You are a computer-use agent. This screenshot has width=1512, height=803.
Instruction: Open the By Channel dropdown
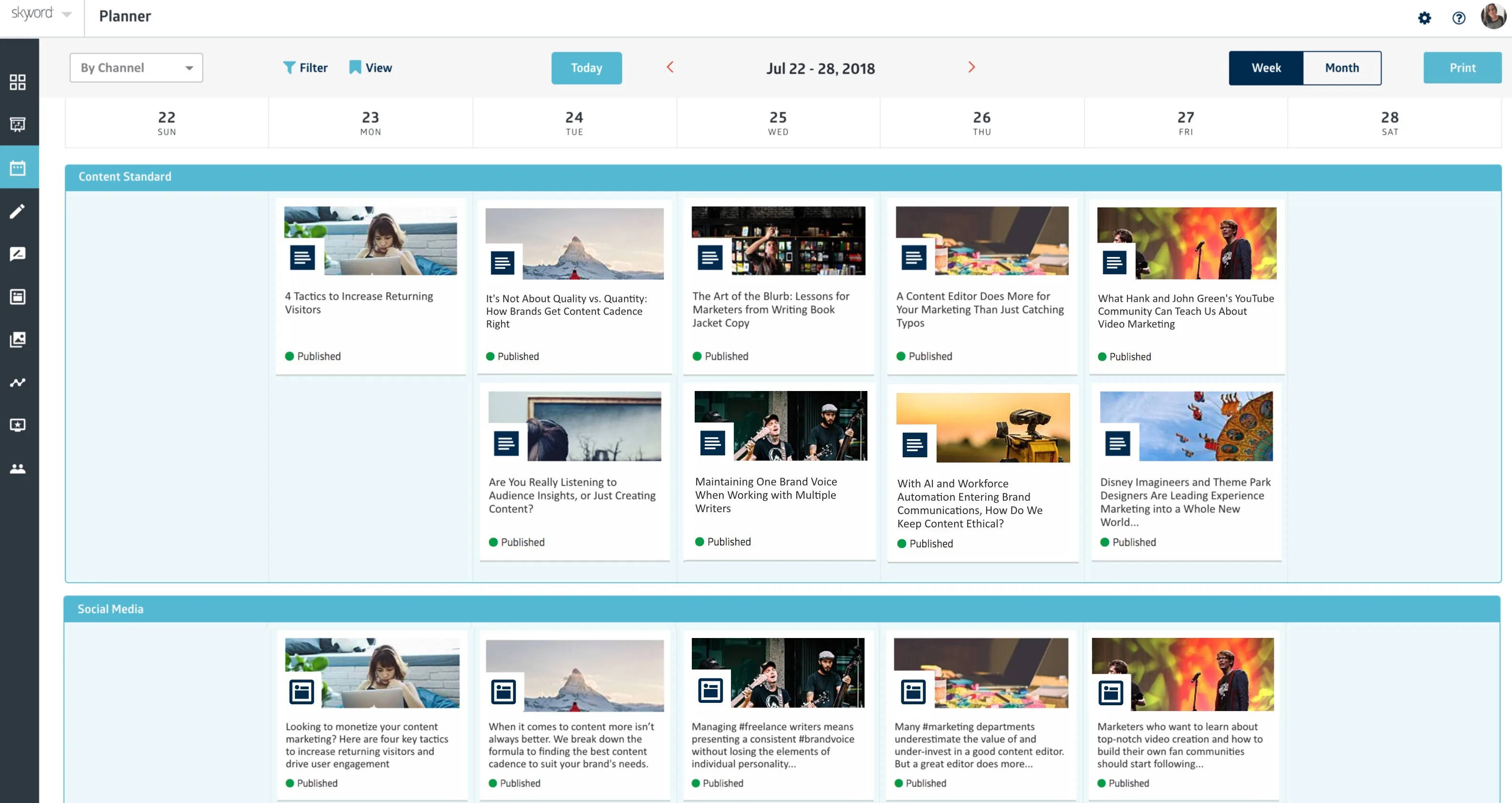[x=136, y=67]
